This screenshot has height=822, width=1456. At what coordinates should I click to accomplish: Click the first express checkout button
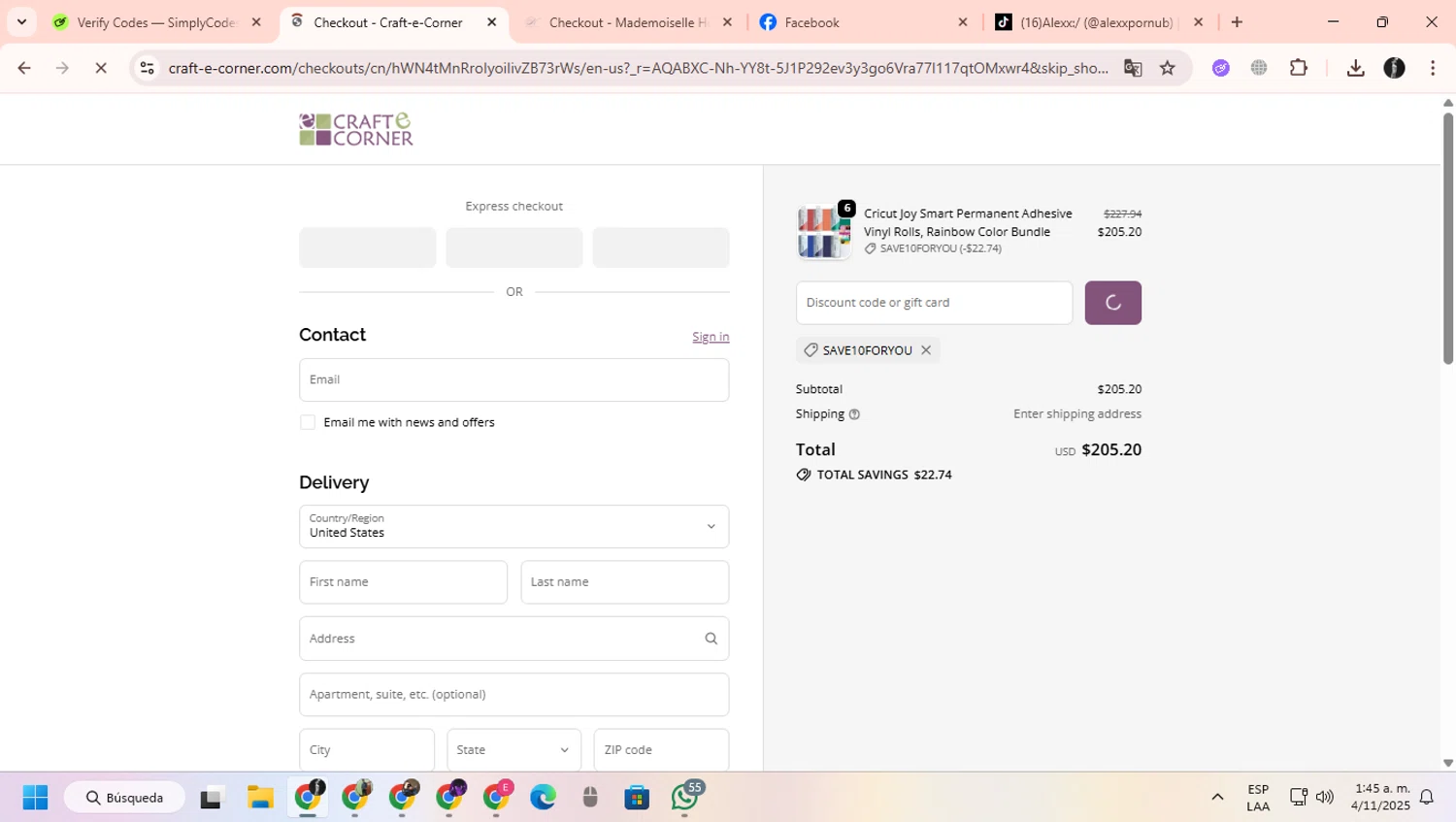point(367,247)
